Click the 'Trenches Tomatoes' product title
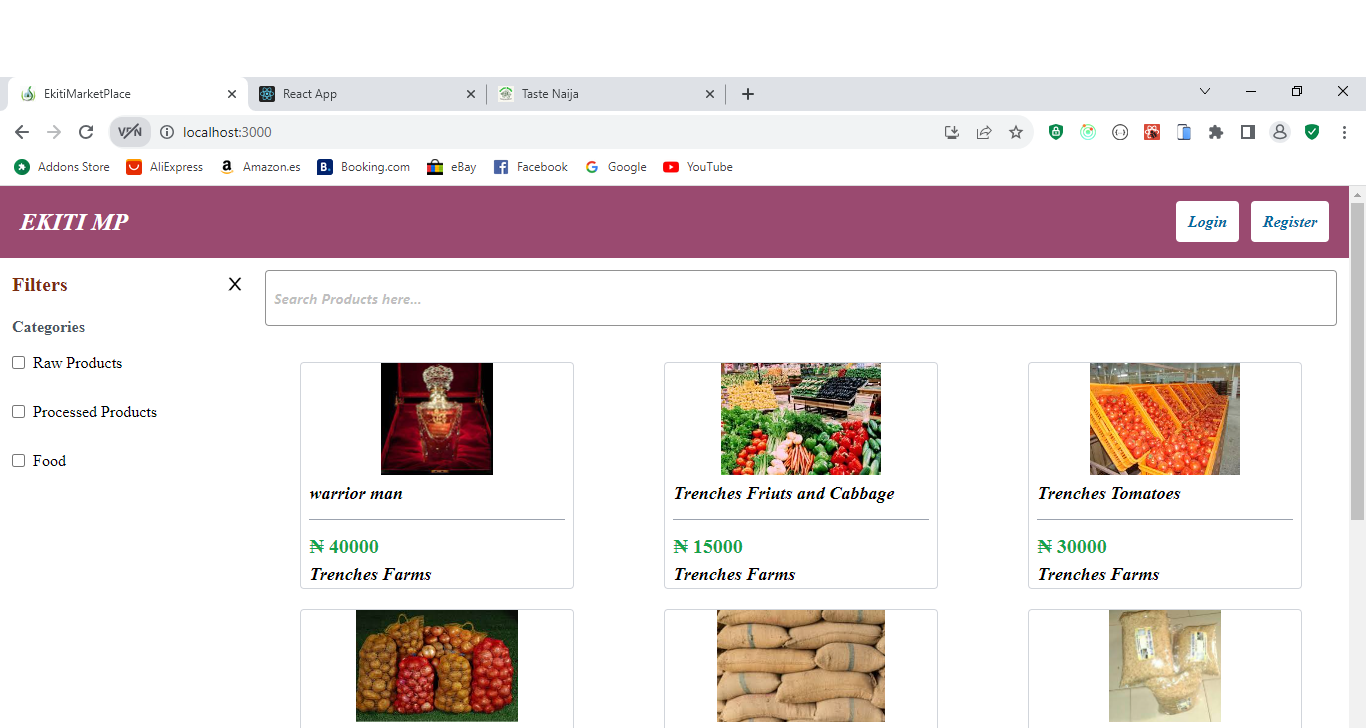This screenshot has height=728, width=1366. click(1109, 493)
